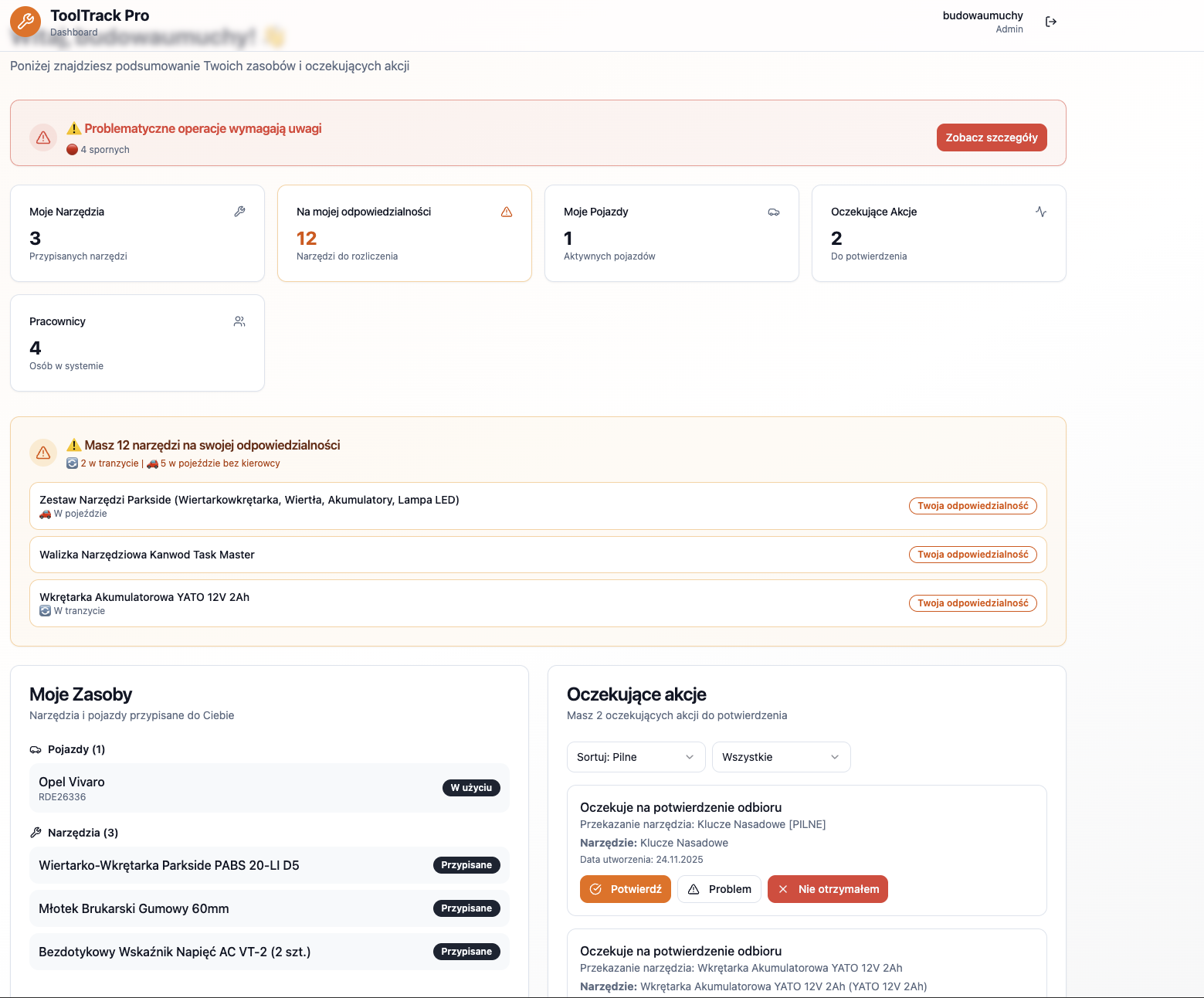Open the Wszystkie filter dropdown
The width and height of the screenshot is (1204, 998).
[781, 757]
